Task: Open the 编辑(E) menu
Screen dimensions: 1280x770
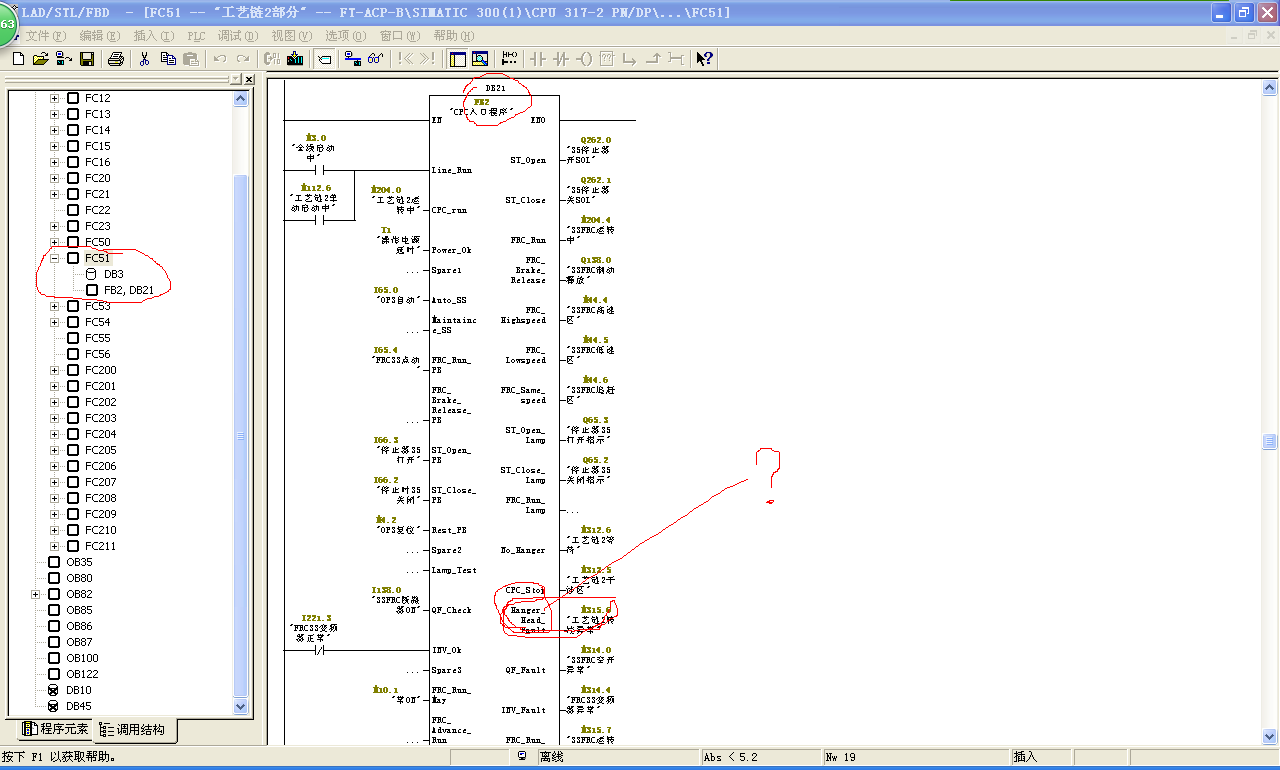Action: (100, 35)
